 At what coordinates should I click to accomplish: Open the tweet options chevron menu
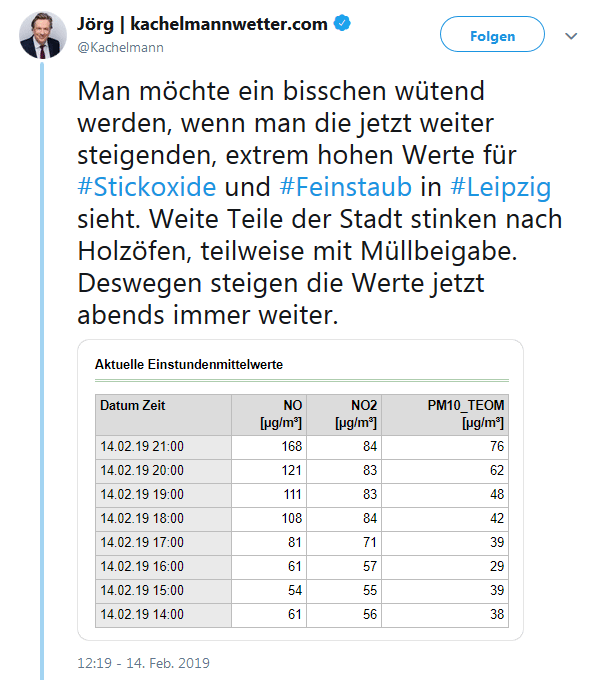click(571, 36)
